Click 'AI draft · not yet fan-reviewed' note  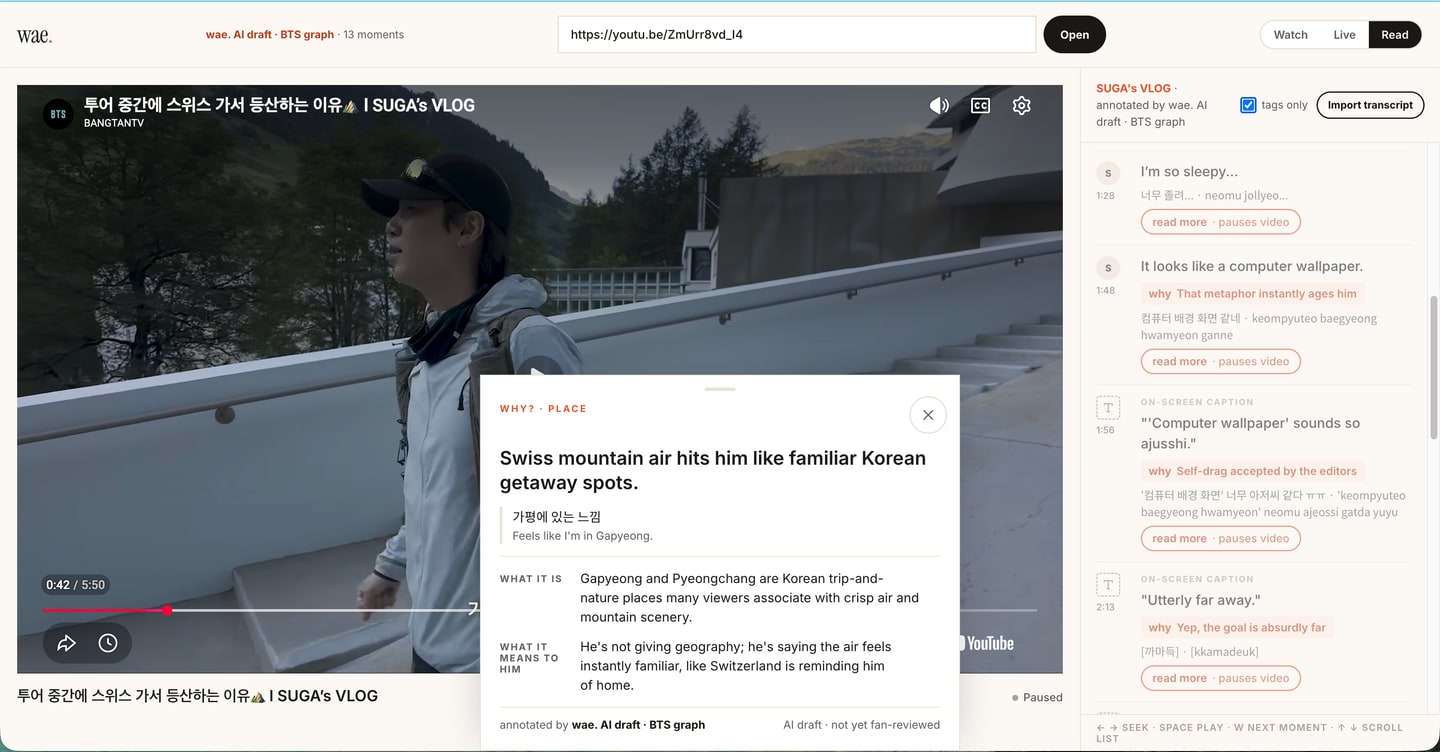pos(862,725)
